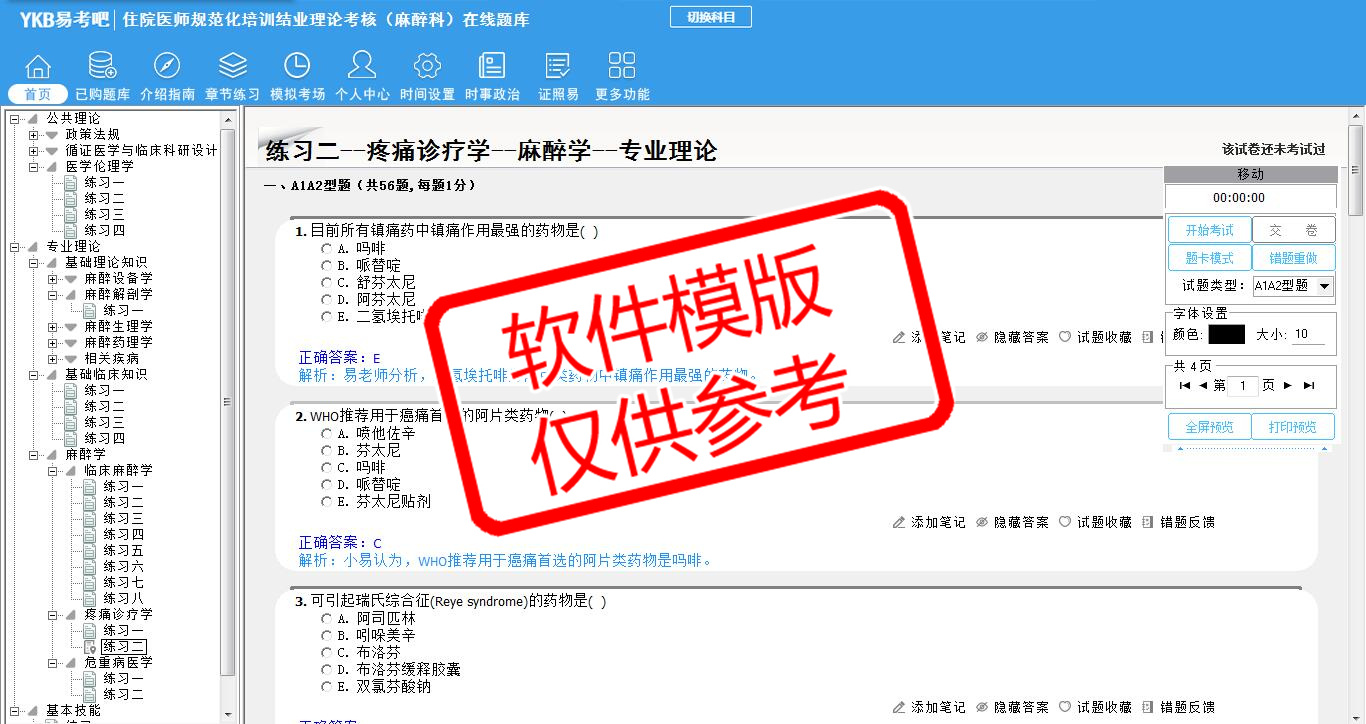Open 时间设置 gear icon
Screen dimensions: 1366x724
[x=427, y=67]
